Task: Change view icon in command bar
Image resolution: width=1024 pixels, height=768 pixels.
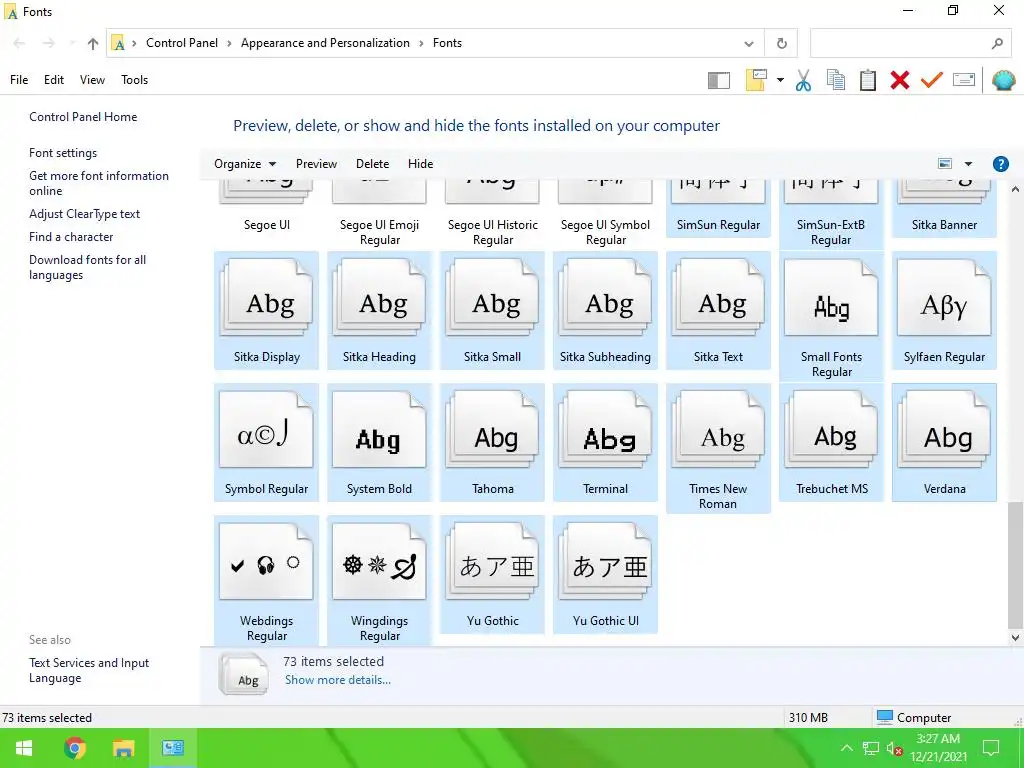Action: tap(945, 164)
